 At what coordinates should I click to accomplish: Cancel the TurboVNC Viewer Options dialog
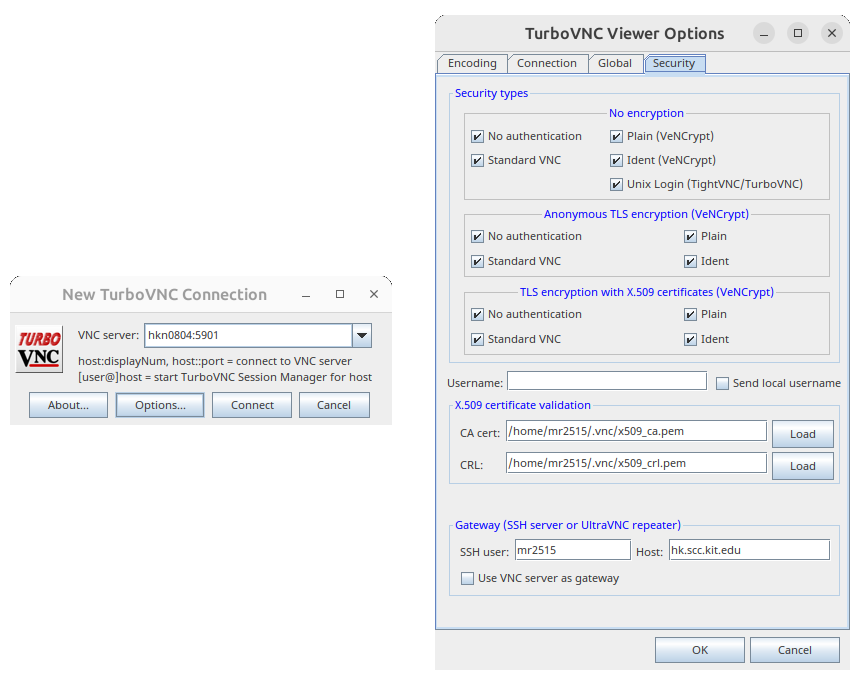(794, 650)
